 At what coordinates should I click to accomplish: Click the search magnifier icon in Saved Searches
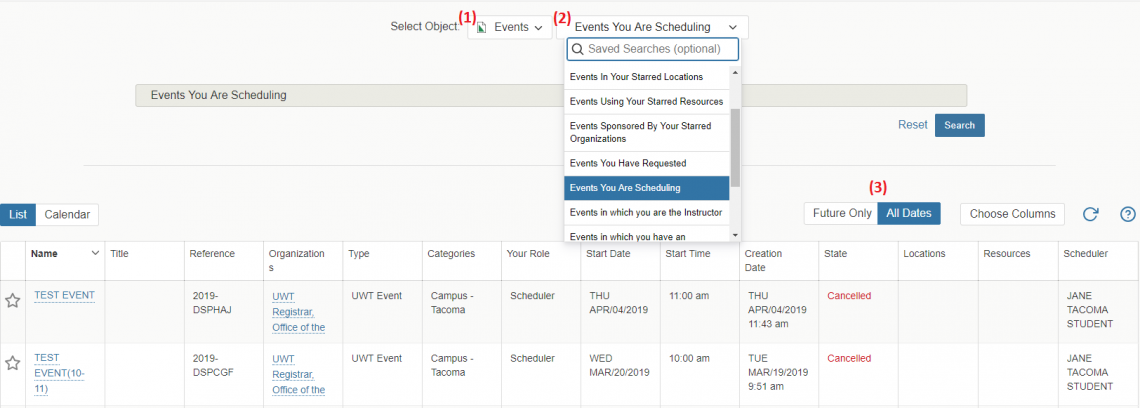click(577, 49)
